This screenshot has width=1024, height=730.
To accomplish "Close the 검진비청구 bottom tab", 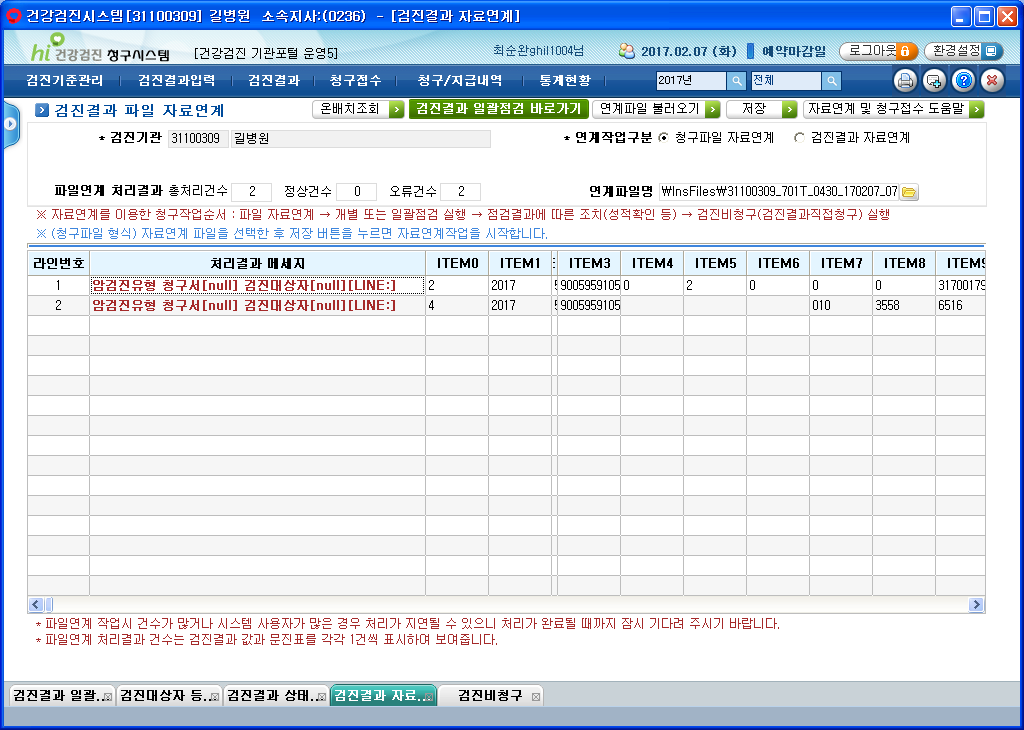I will click(x=536, y=697).
